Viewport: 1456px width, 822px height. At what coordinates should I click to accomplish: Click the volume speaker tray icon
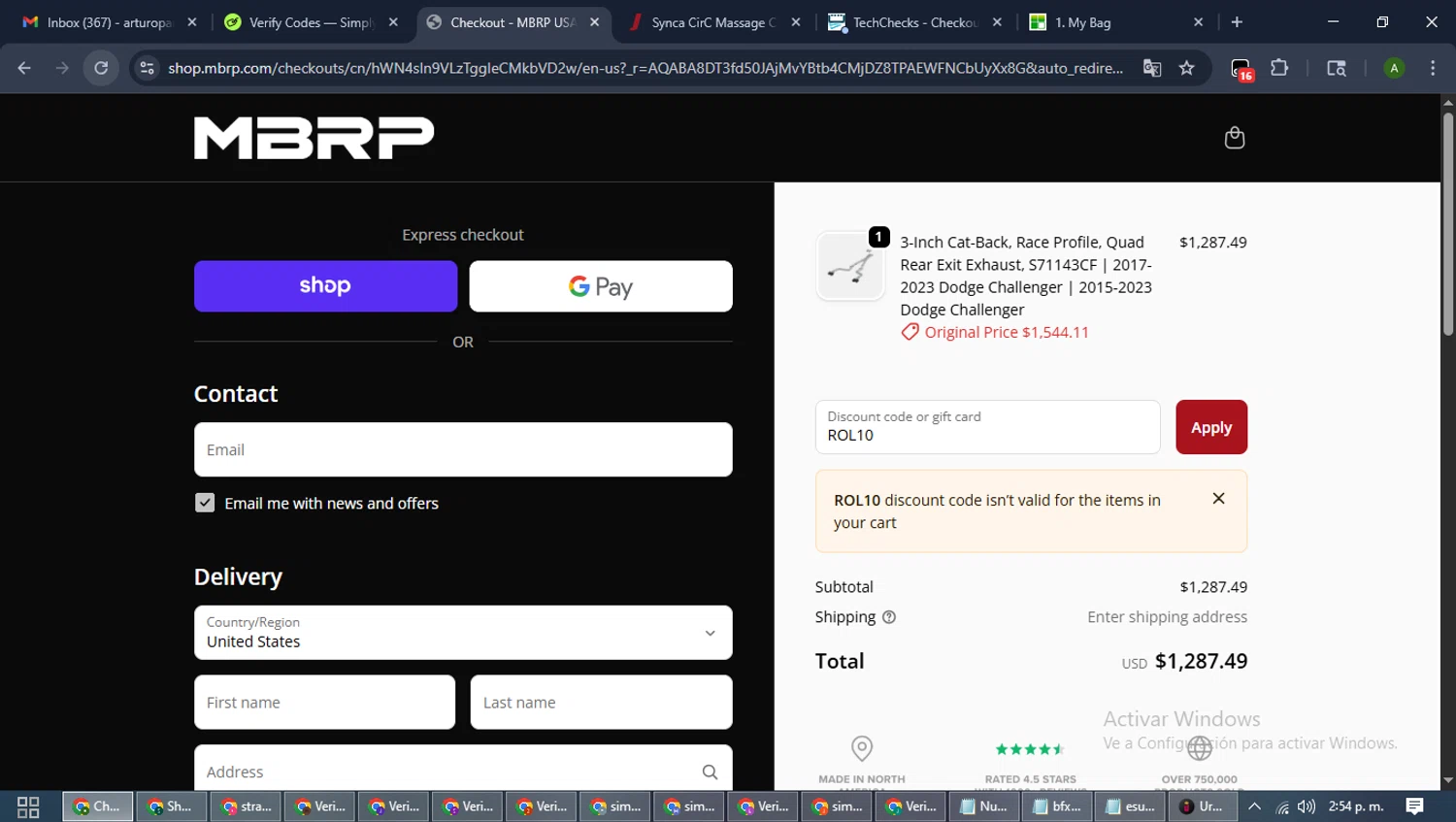[1307, 806]
